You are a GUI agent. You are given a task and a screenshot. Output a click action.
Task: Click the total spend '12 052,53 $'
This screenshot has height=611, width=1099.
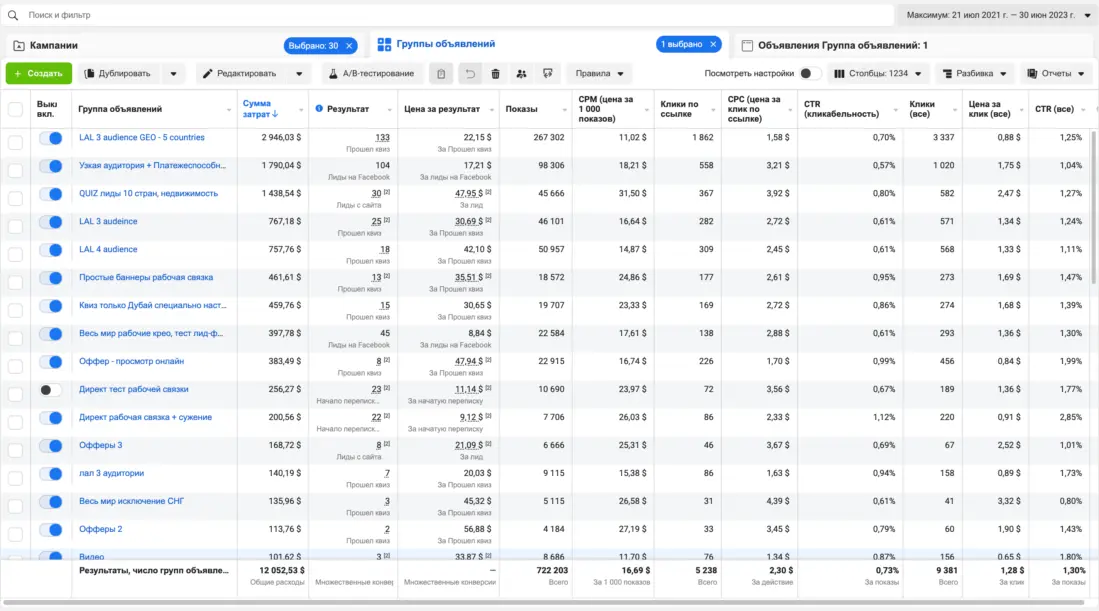coord(282,571)
